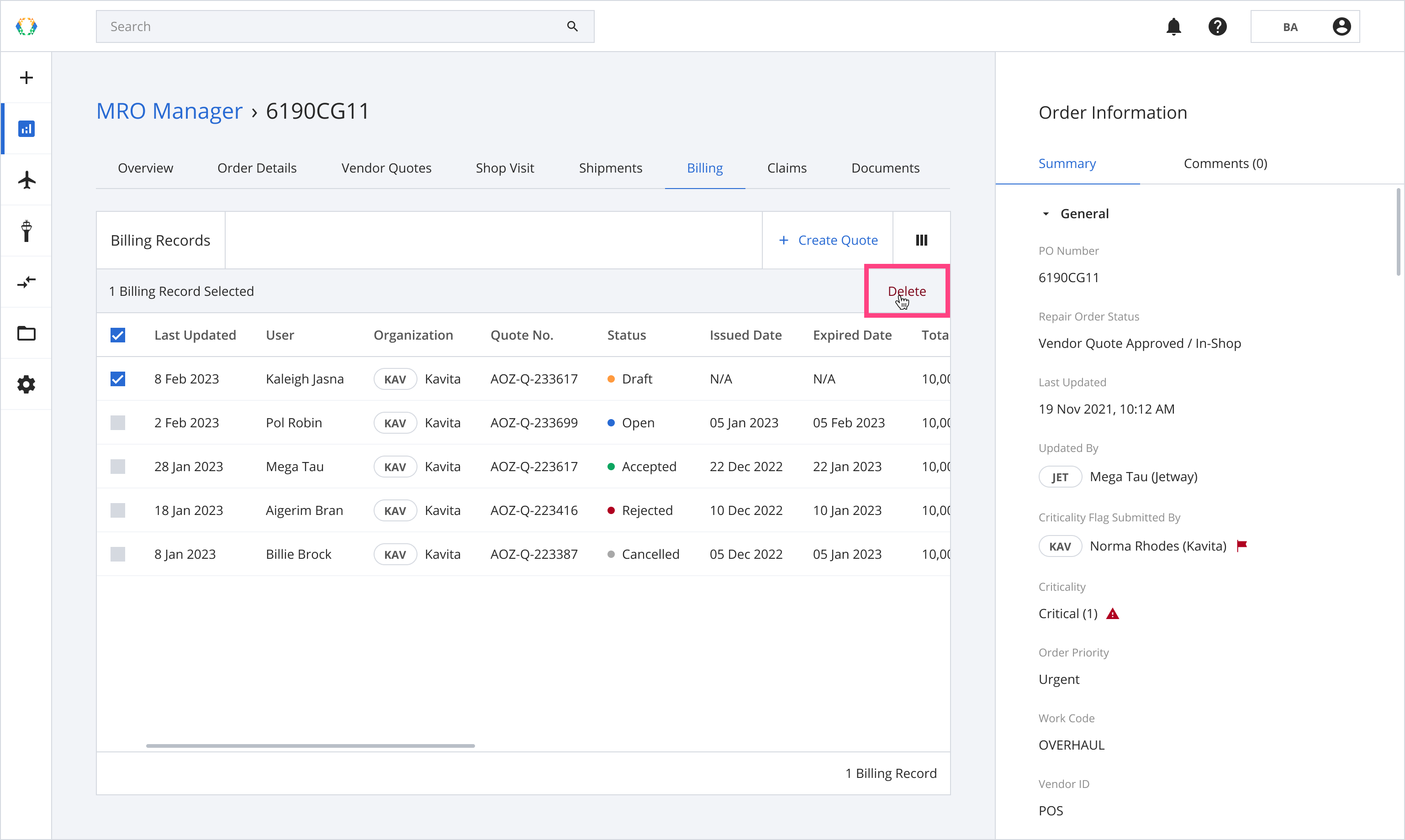1405x840 pixels.
Task: Go to MRO Manager breadcrumb
Action: pyautogui.click(x=169, y=111)
